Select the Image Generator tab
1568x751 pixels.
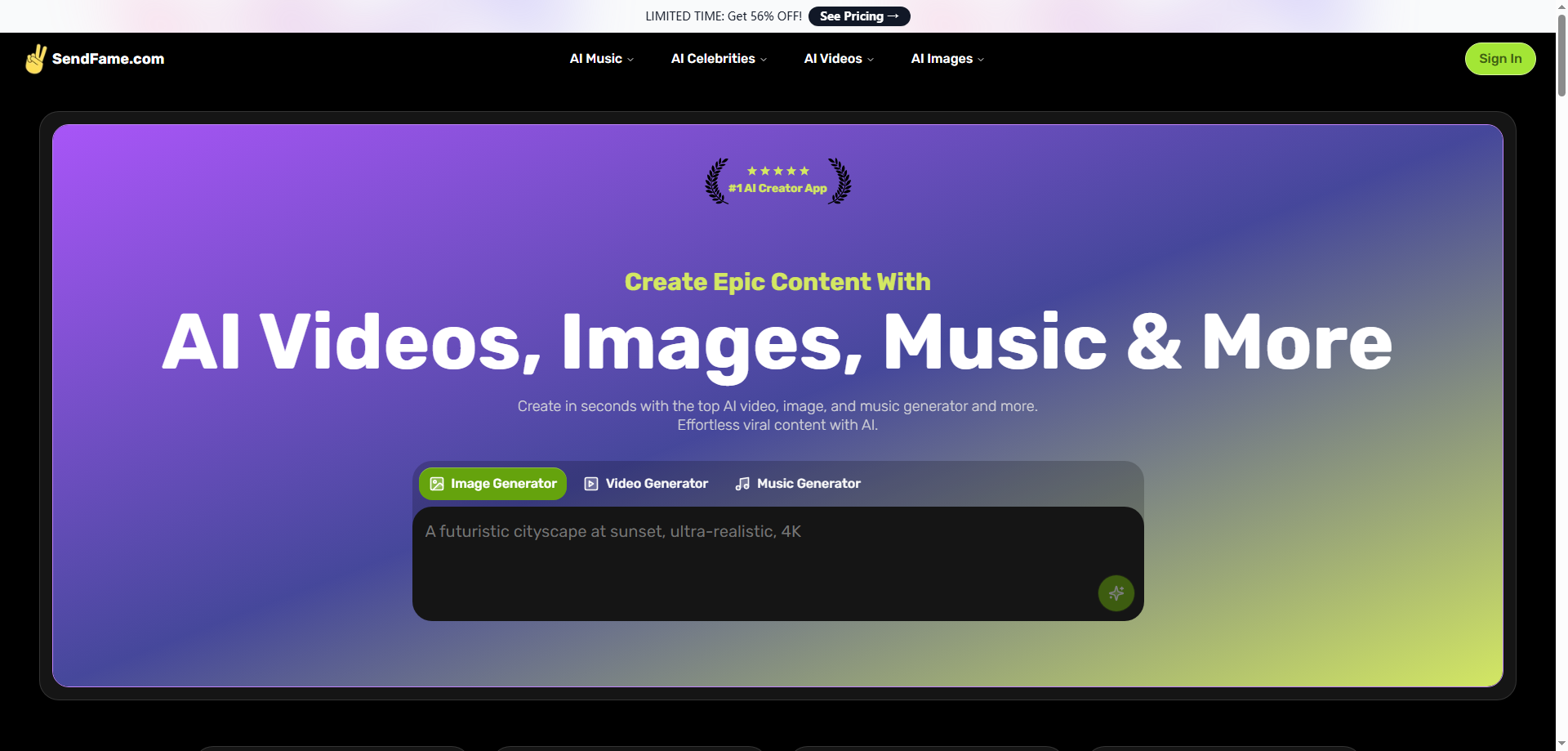493,484
